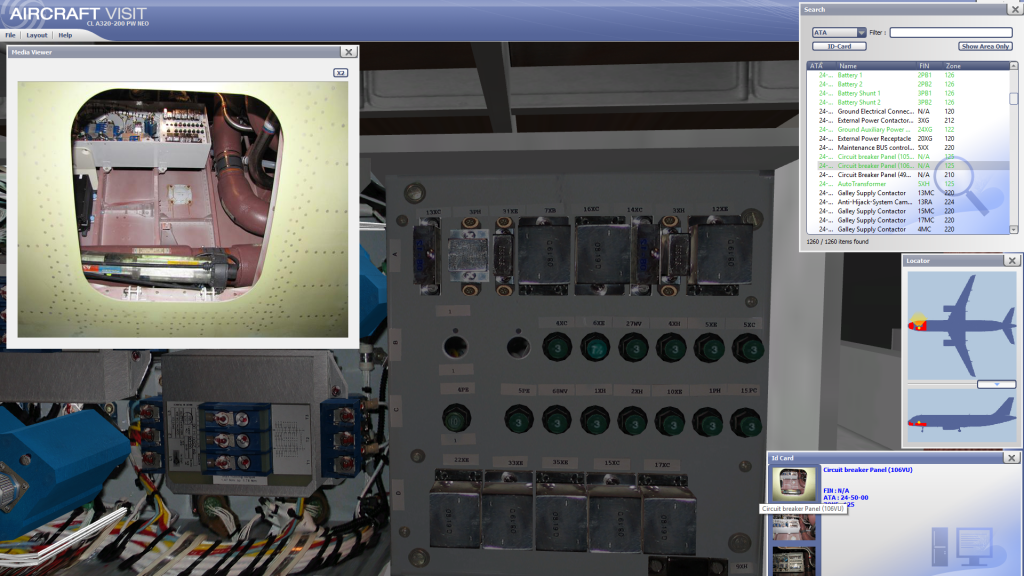
Task: Click the enlarged photo in Media Viewer
Action: (183, 209)
